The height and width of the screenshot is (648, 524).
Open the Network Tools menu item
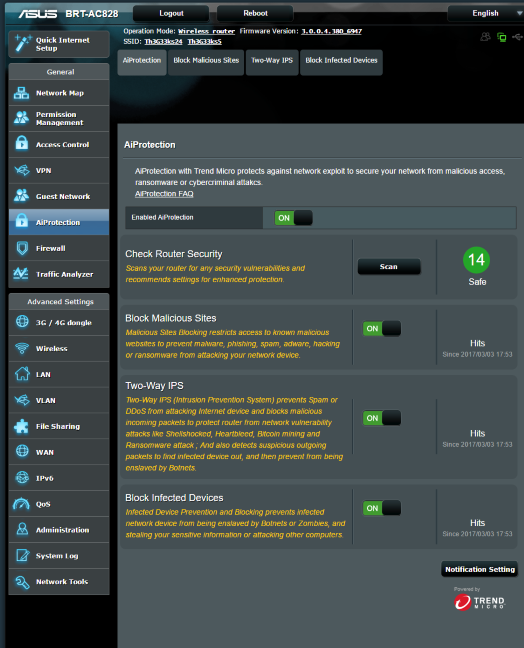pos(59,581)
